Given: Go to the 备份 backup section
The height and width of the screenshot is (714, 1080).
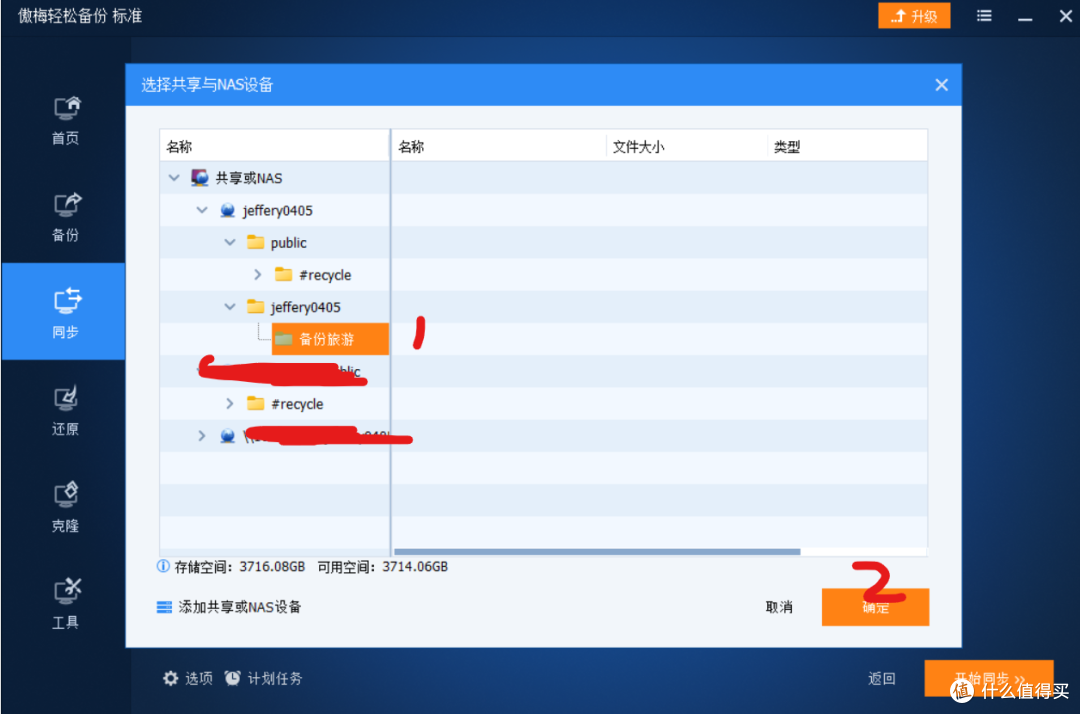Looking at the screenshot, I should [x=65, y=216].
